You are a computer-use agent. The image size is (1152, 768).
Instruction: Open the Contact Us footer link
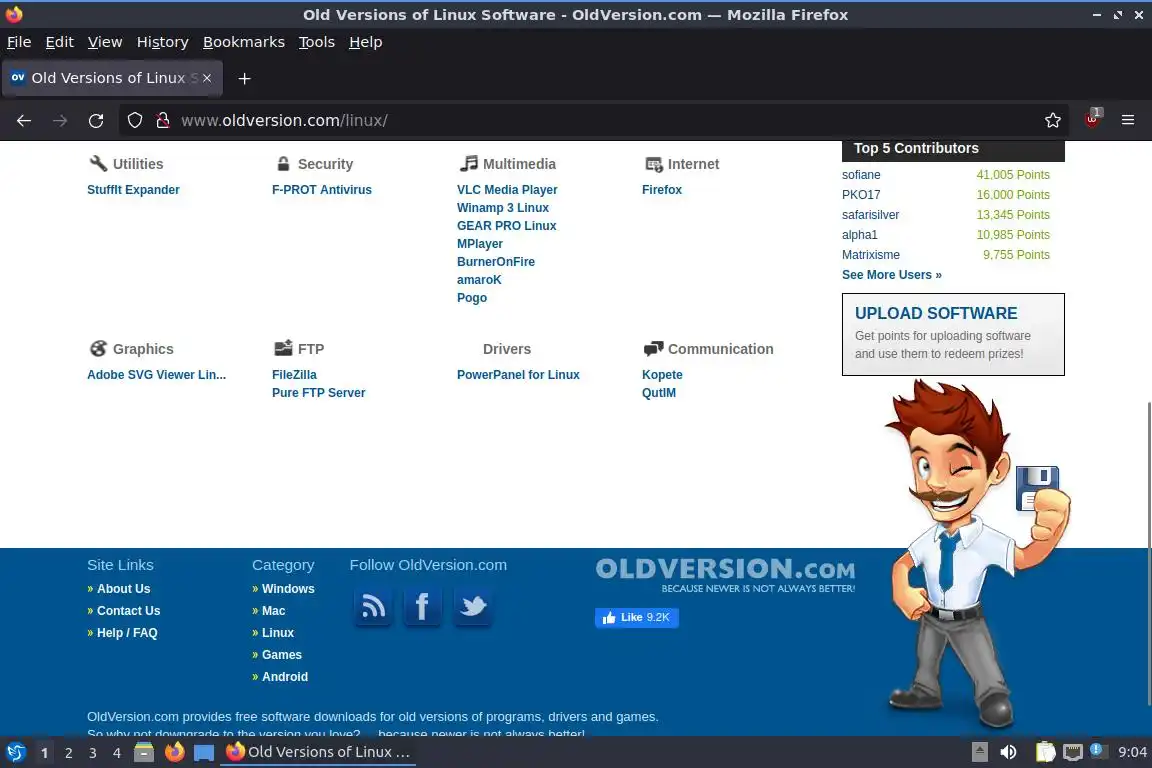point(129,611)
